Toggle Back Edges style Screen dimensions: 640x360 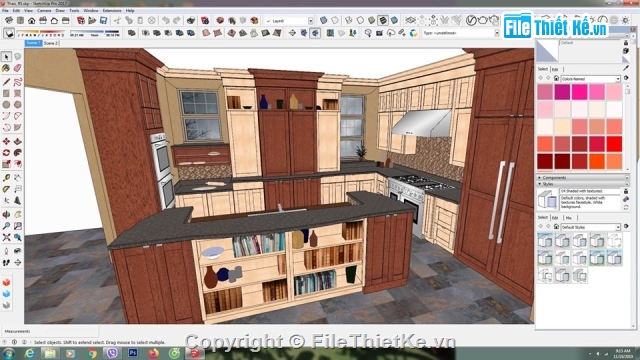(335, 20)
